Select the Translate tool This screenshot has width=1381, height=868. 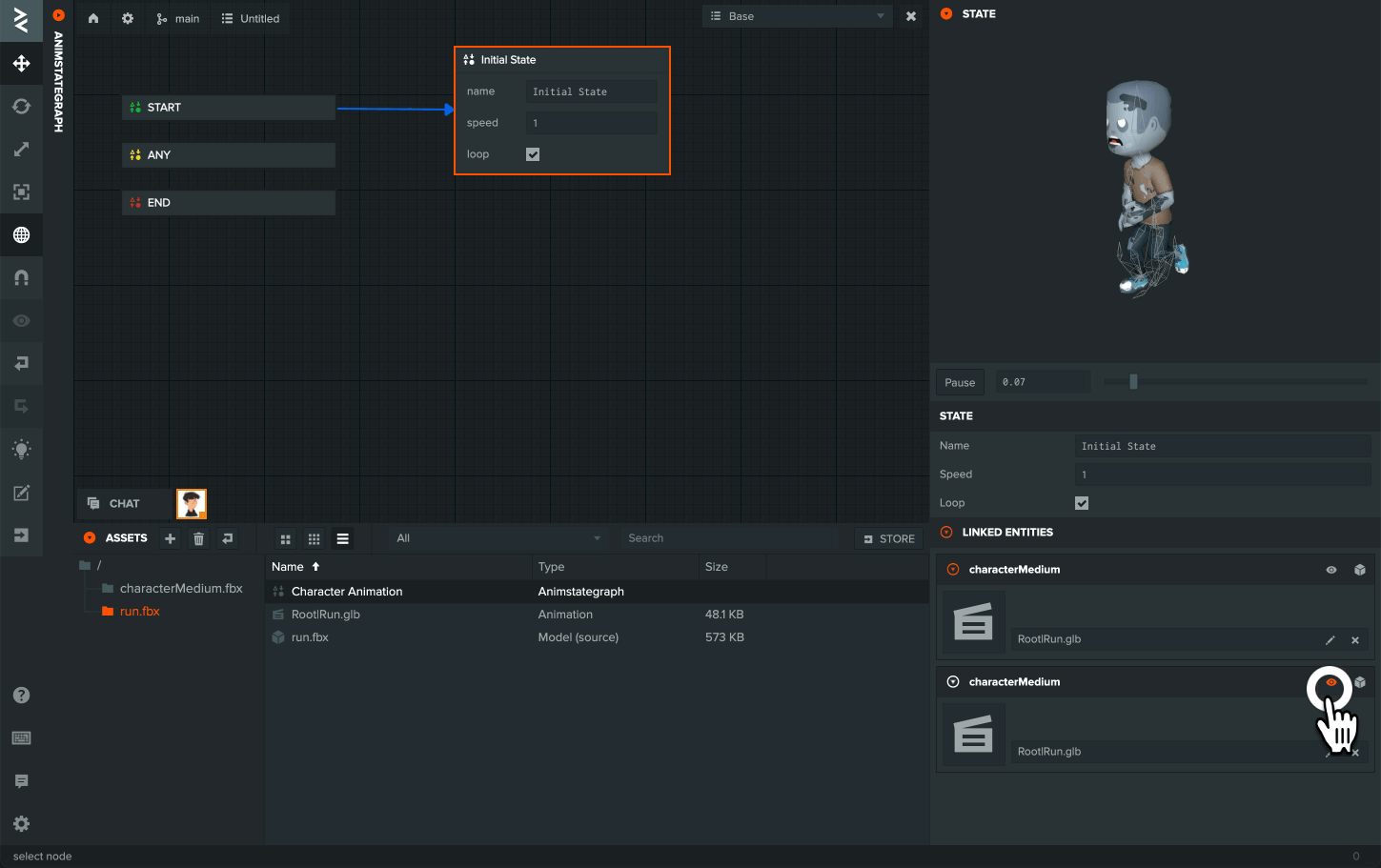point(21,64)
